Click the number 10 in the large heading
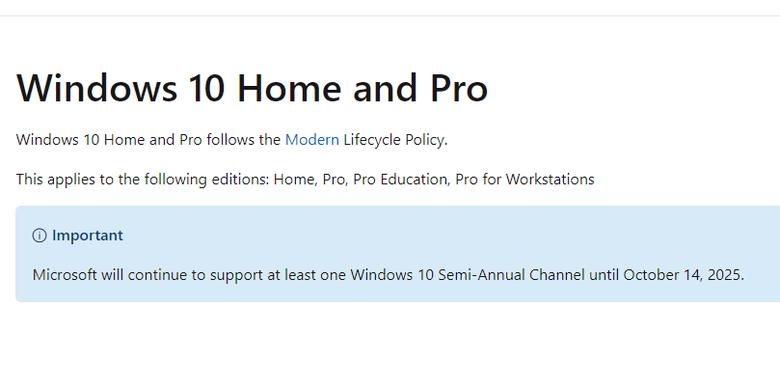The image size is (780, 390). click(206, 89)
